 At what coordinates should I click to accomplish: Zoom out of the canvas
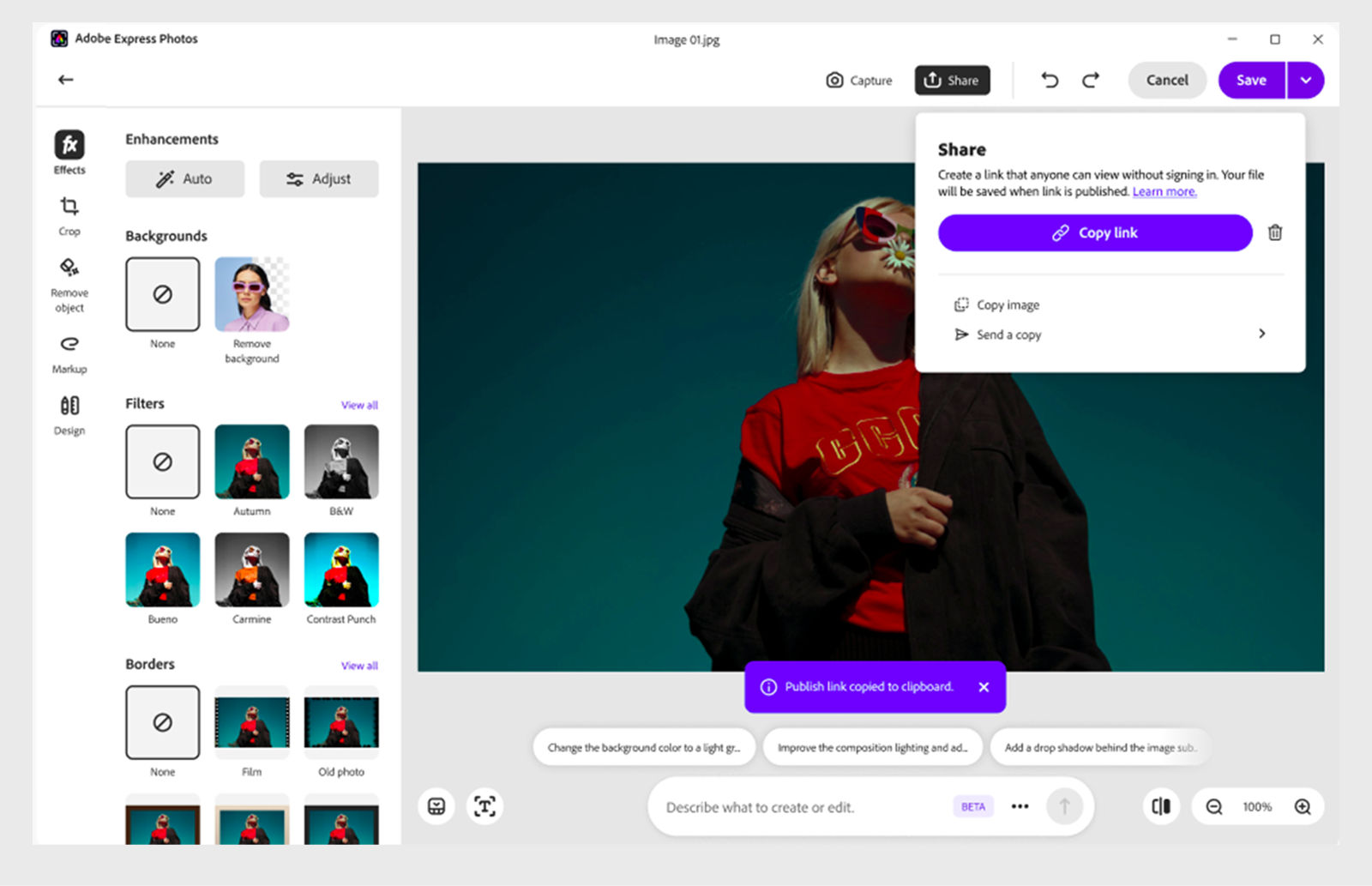[x=1214, y=806]
